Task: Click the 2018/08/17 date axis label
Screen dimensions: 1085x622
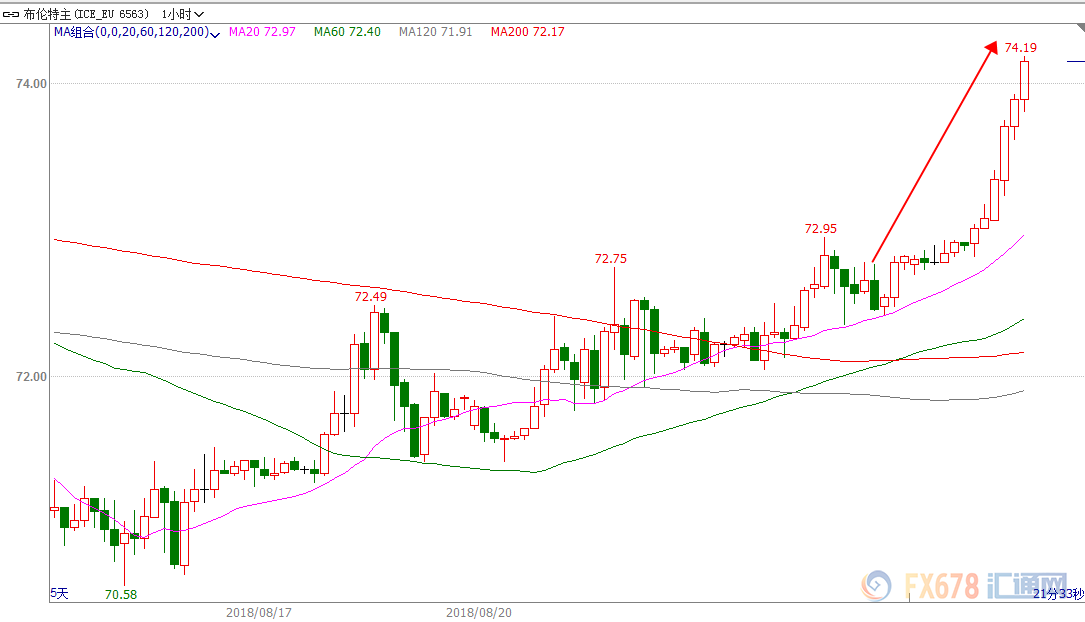Action: pyautogui.click(x=259, y=612)
